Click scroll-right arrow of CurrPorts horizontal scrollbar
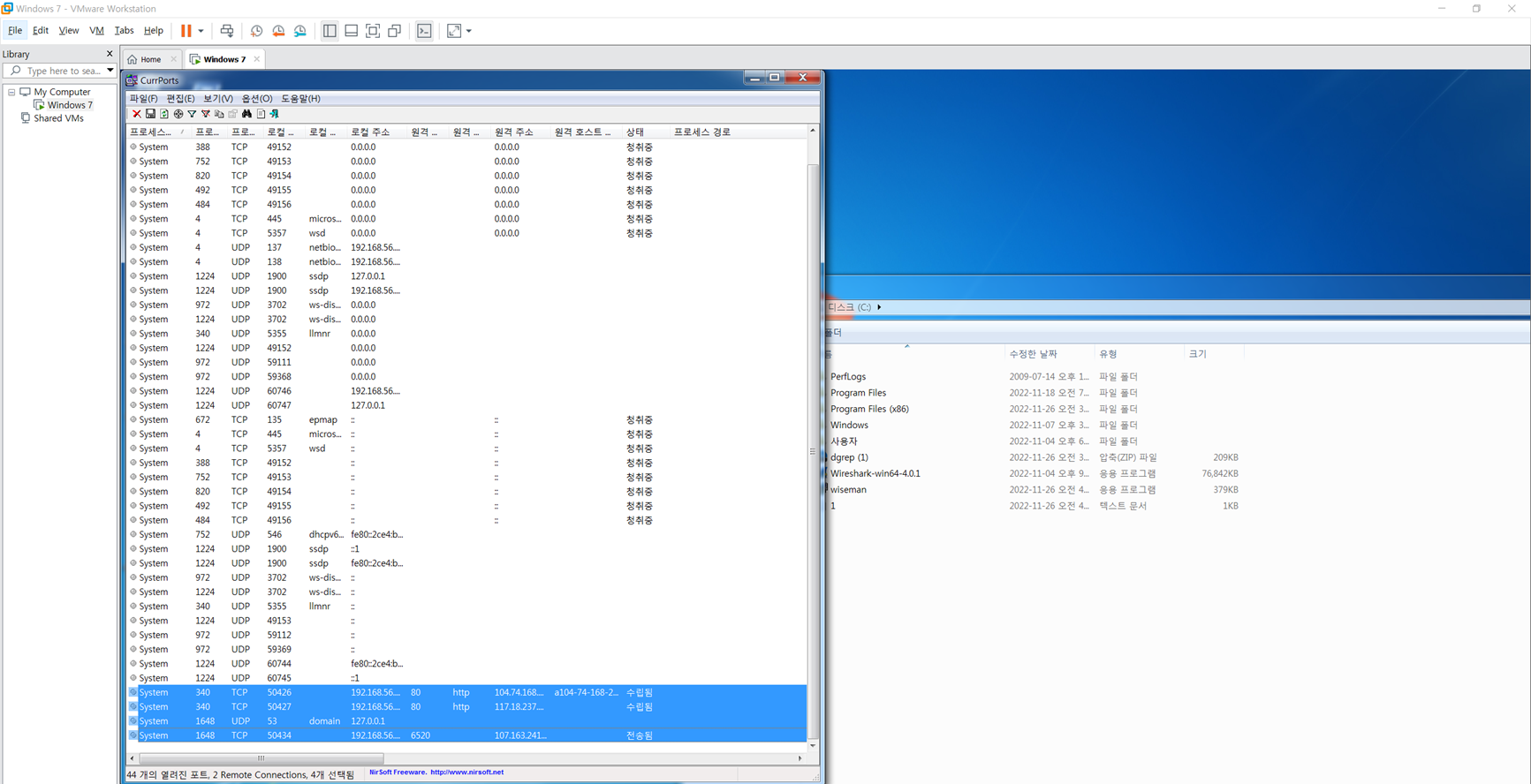Viewport: 1531px width, 784px height. point(800,758)
